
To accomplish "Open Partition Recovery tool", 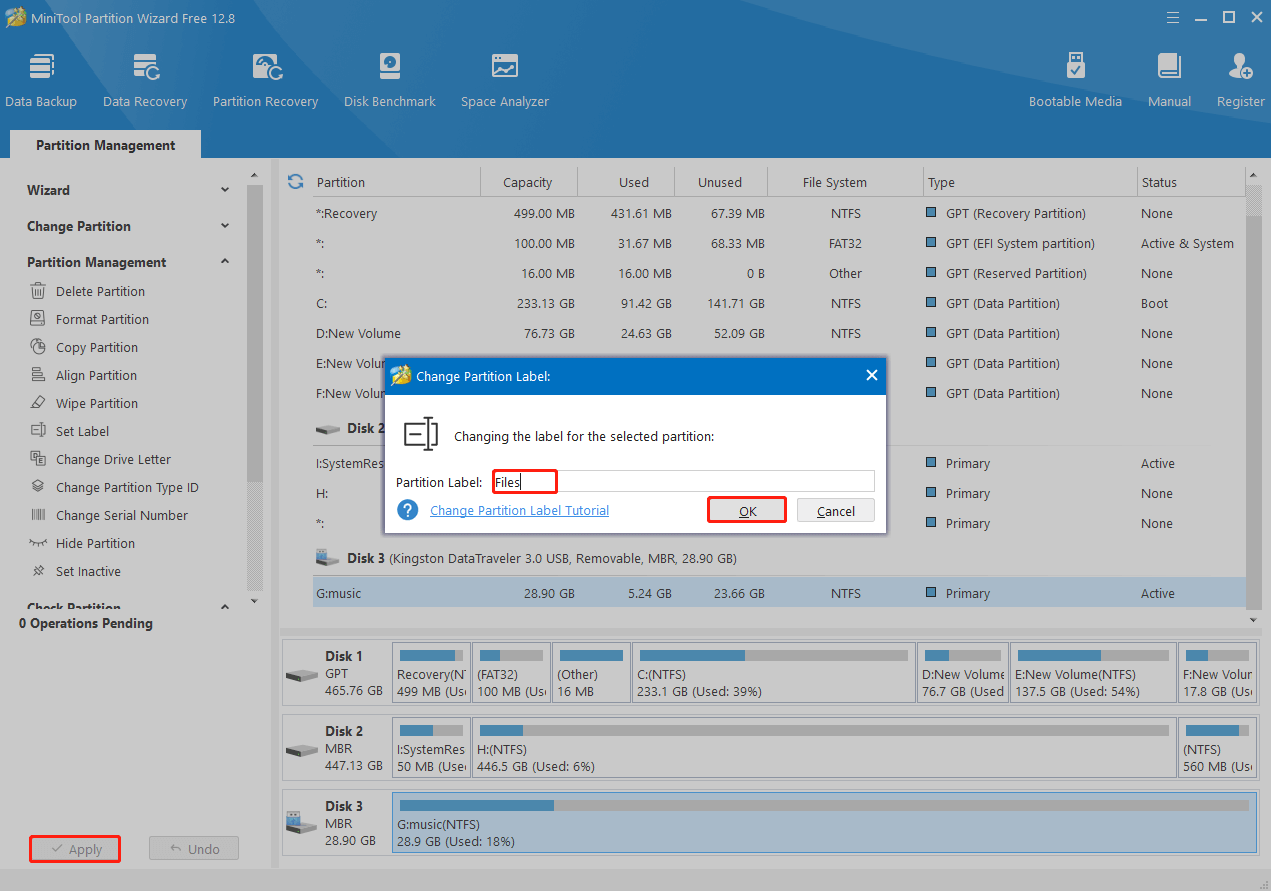I will pos(265,80).
